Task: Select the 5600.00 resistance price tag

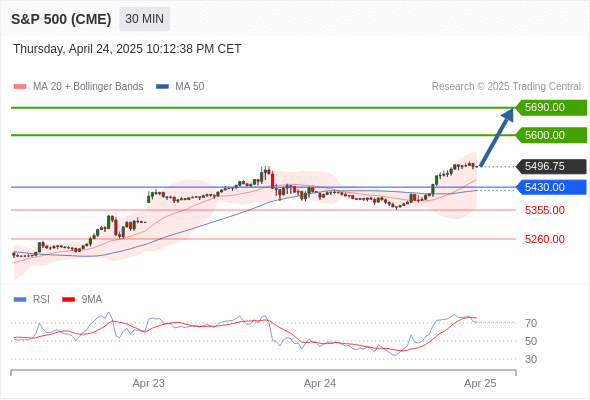Action: click(551, 135)
